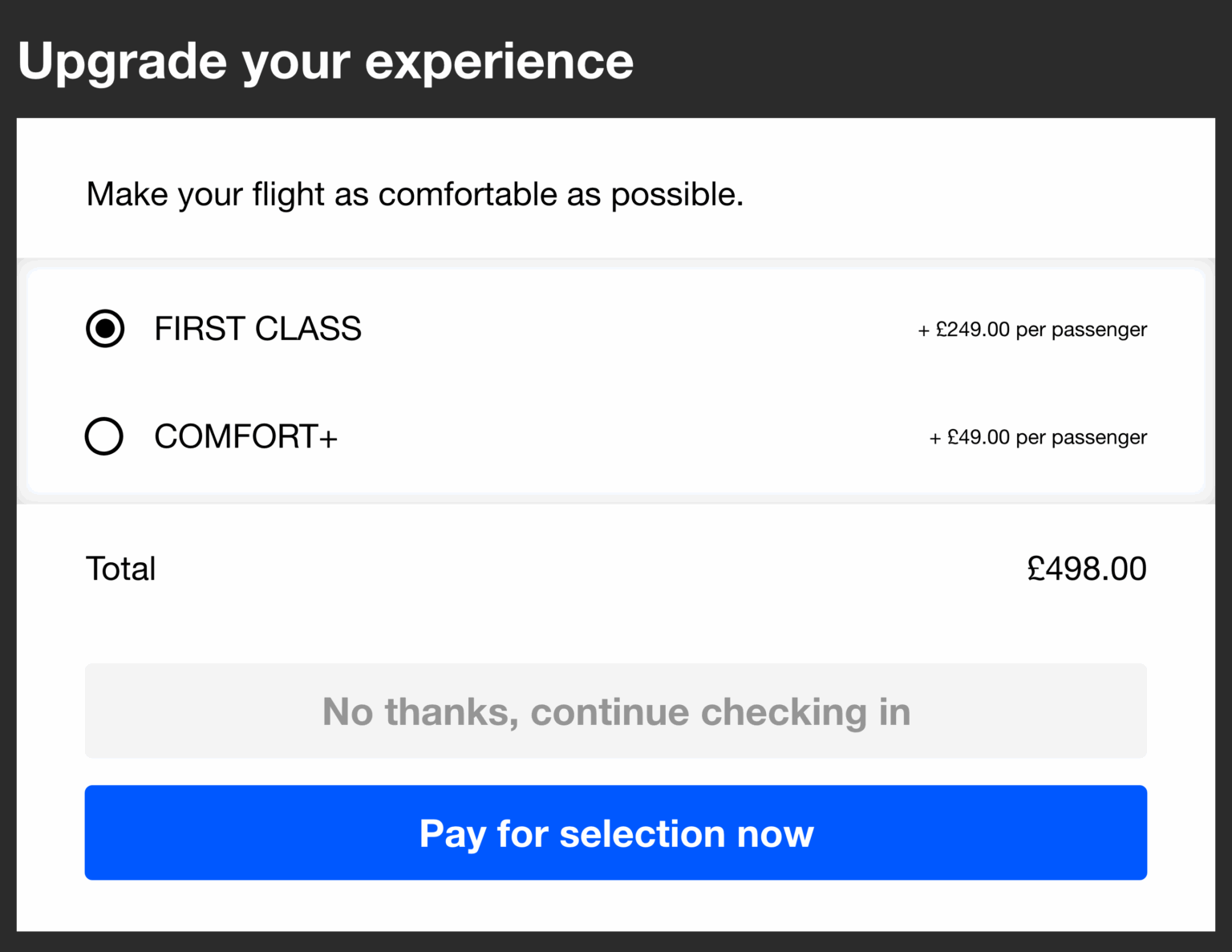Switch upgrade to Comfort+ via empty circle
Screen dimensions: 1232x952
[104, 436]
